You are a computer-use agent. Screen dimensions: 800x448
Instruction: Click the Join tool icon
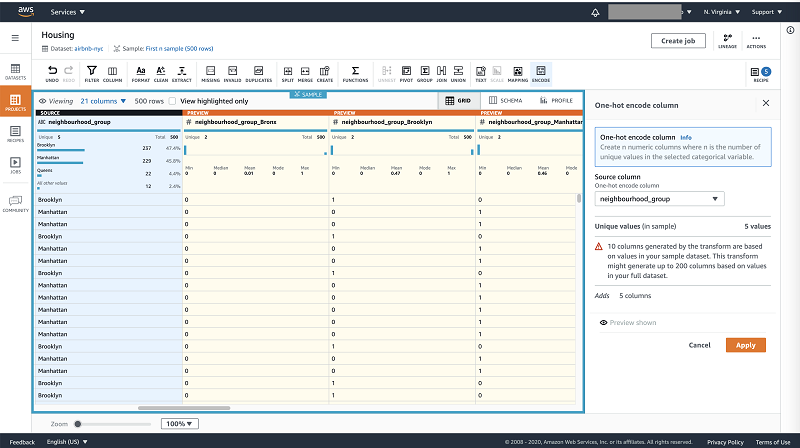pyautogui.click(x=443, y=73)
